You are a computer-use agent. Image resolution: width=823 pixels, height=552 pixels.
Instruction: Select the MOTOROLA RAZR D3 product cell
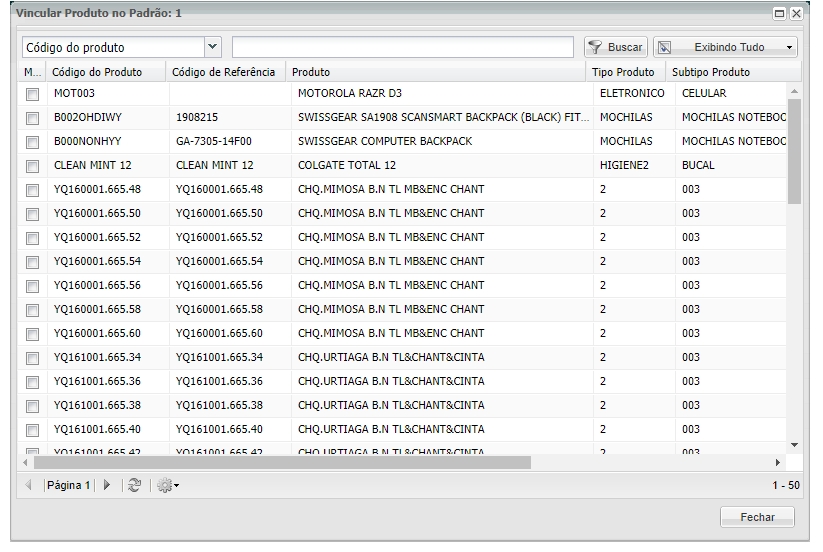click(x=442, y=93)
